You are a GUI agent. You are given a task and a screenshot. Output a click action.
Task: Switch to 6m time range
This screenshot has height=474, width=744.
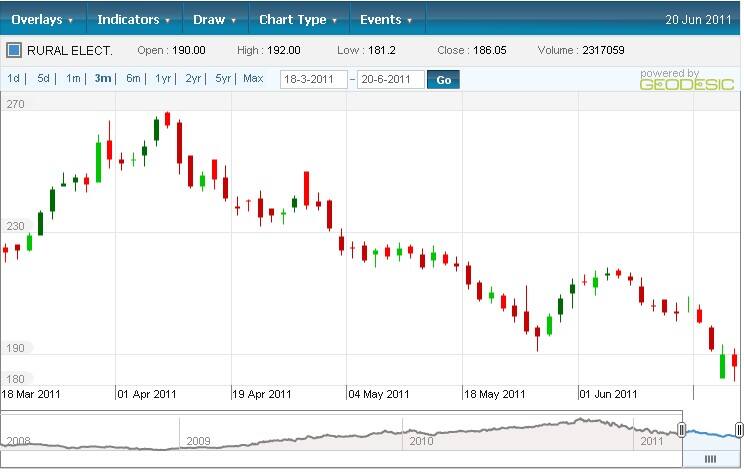click(x=133, y=78)
